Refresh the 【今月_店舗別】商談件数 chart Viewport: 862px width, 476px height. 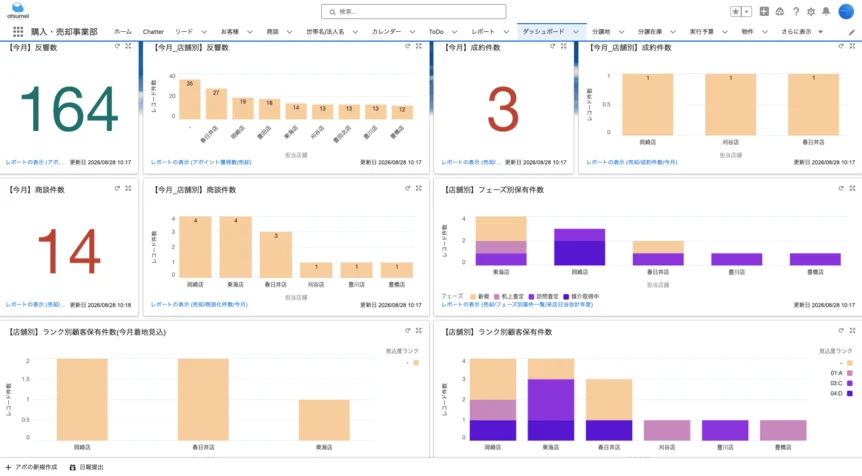coord(407,189)
